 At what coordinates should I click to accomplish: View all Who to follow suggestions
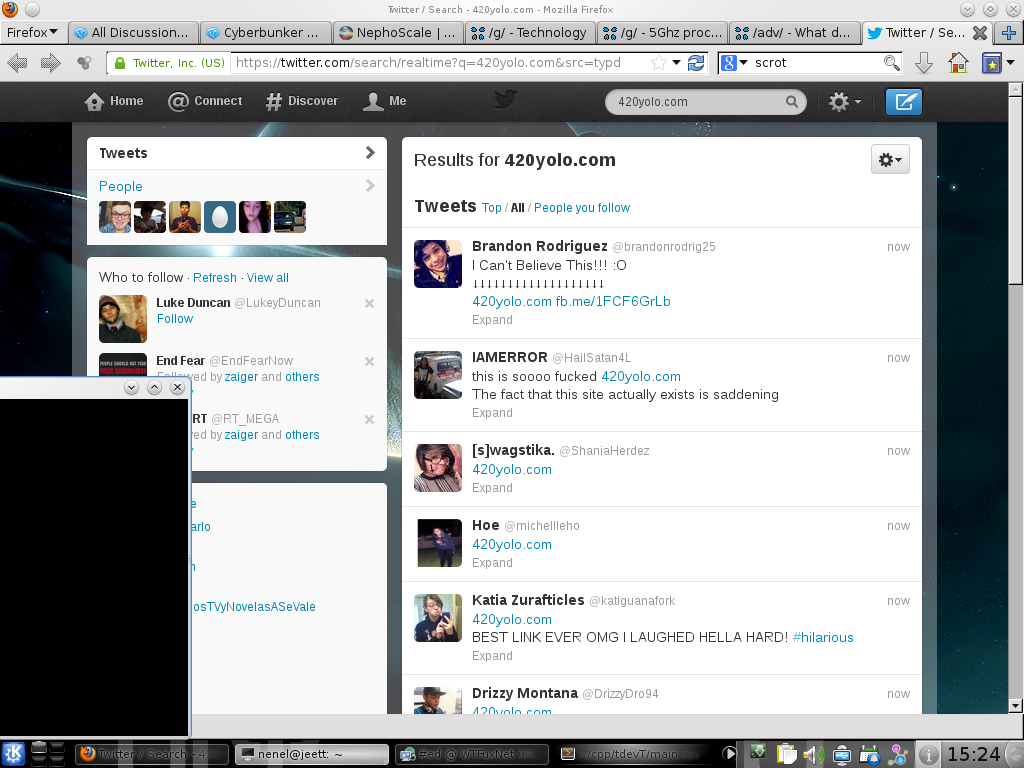coord(268,278)
